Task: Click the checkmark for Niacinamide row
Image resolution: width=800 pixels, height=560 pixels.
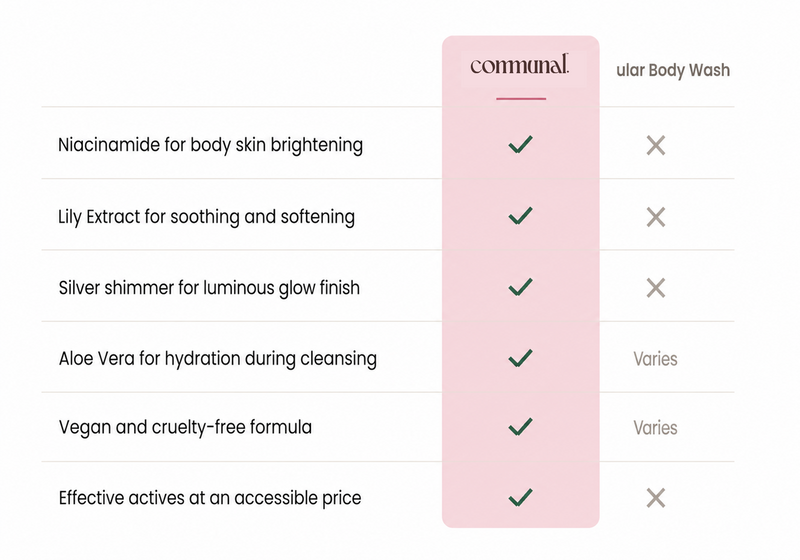Action: [520, 144]
